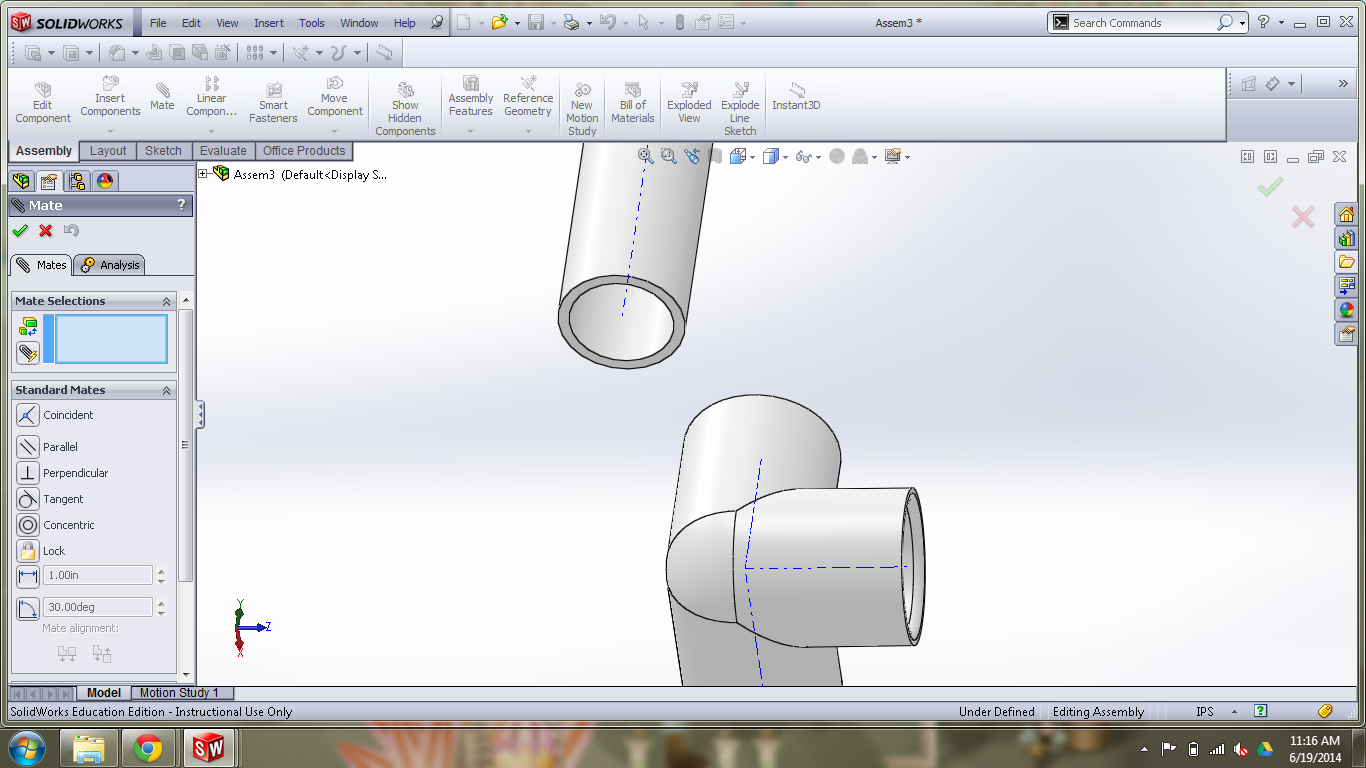Open the Display Style dropdown
1366x768 pixels.
point(786,157)
